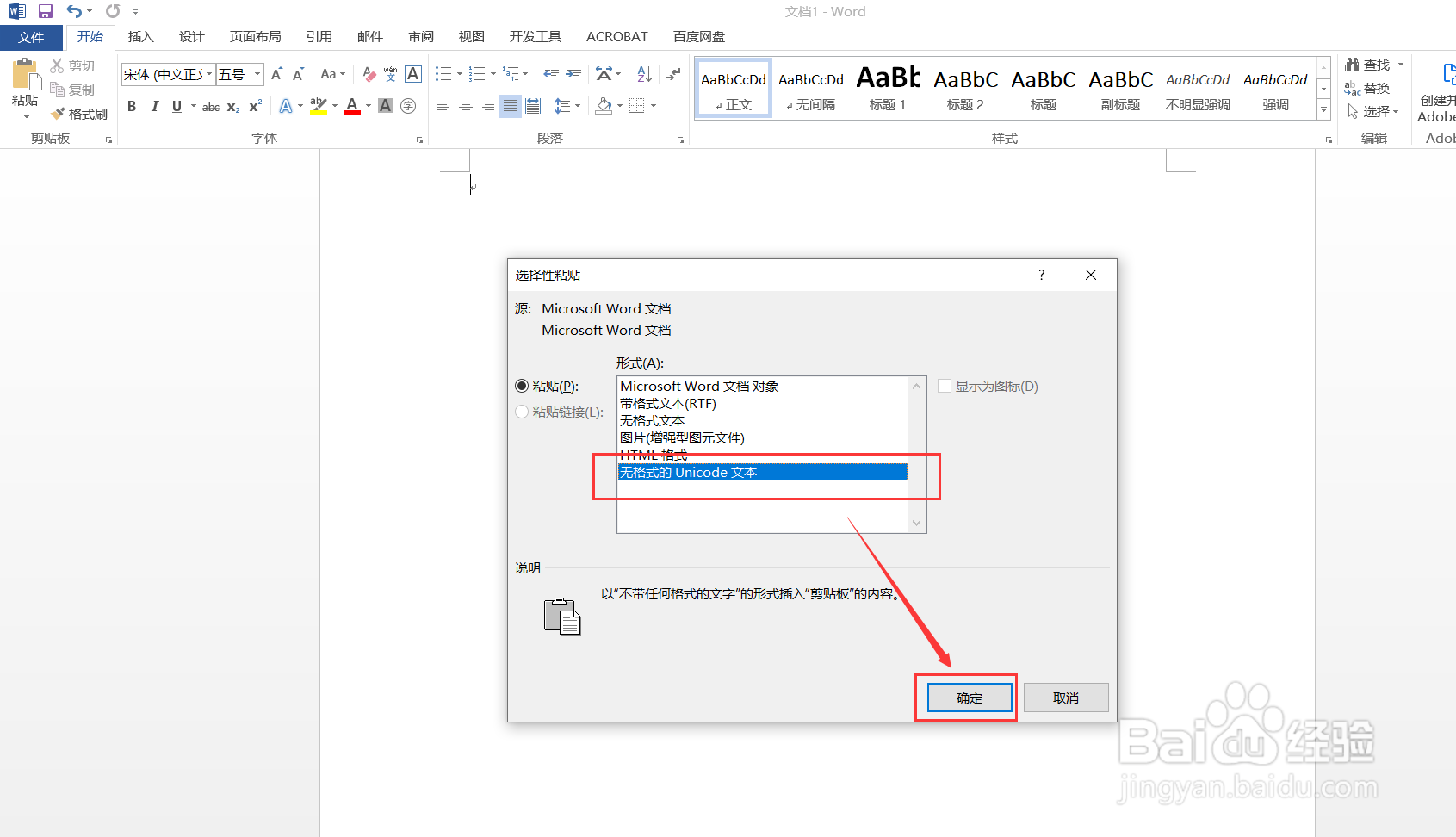The height and width of the screenshot is (837, 1456).
Task: Switch to the 开发工具 tab
Action: (535, 37)
